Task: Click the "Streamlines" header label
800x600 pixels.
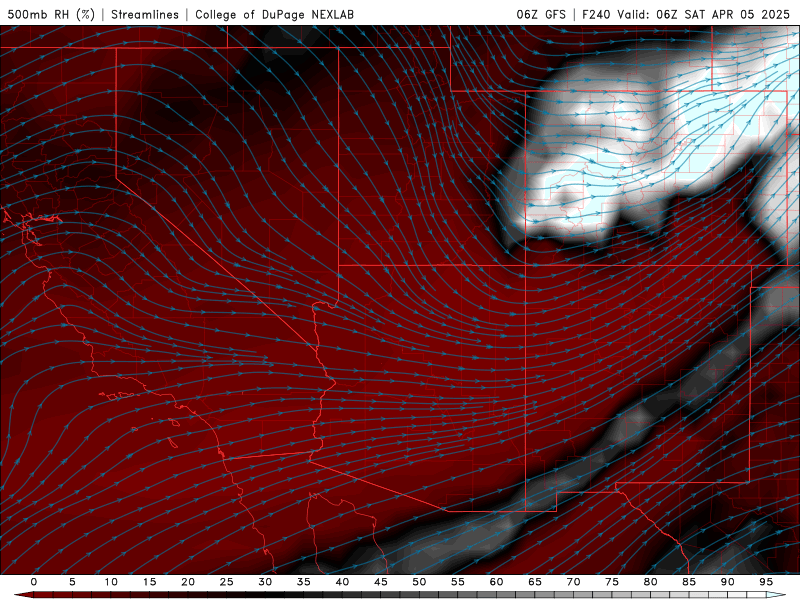Action: tap(145, 14)
